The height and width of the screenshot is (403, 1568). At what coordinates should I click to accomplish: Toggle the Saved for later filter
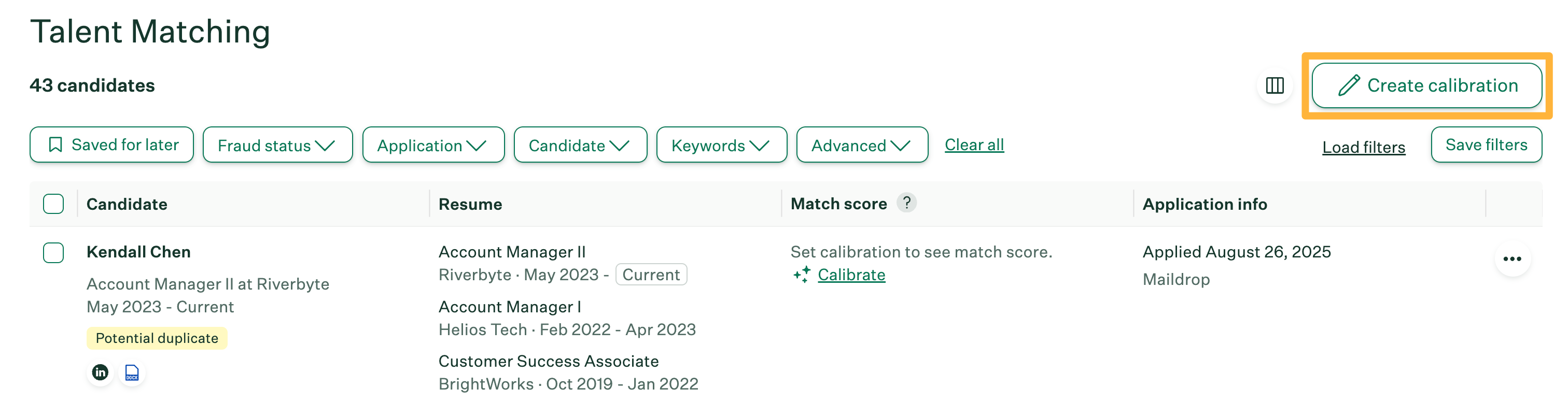point(111,145)
